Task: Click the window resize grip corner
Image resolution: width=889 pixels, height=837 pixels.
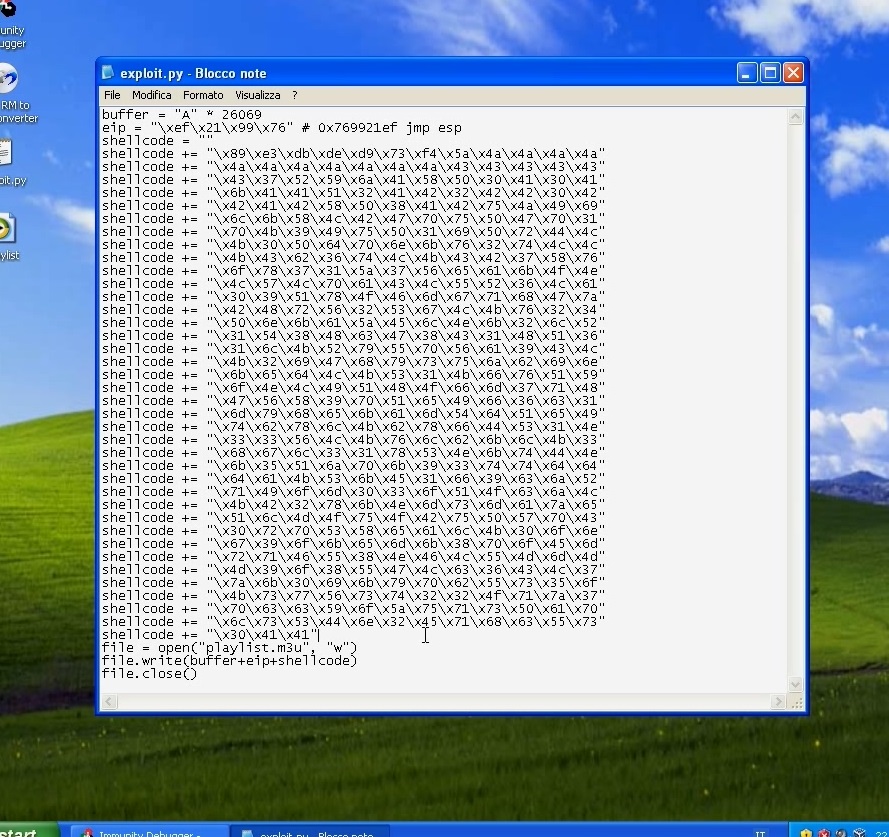Action: click(797, 703)
